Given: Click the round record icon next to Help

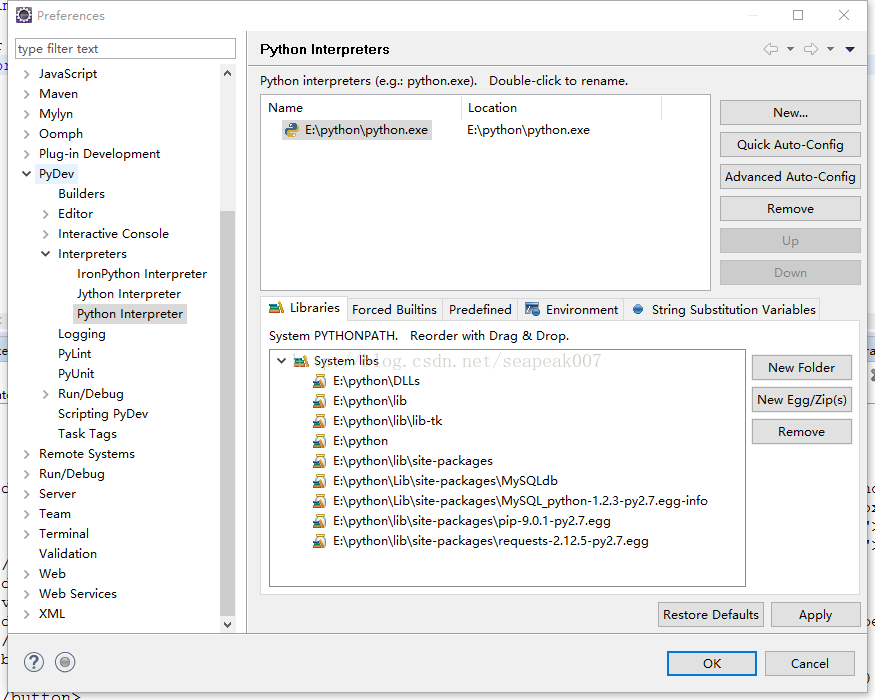Looking at the screenshot, I should click(65, 662).
